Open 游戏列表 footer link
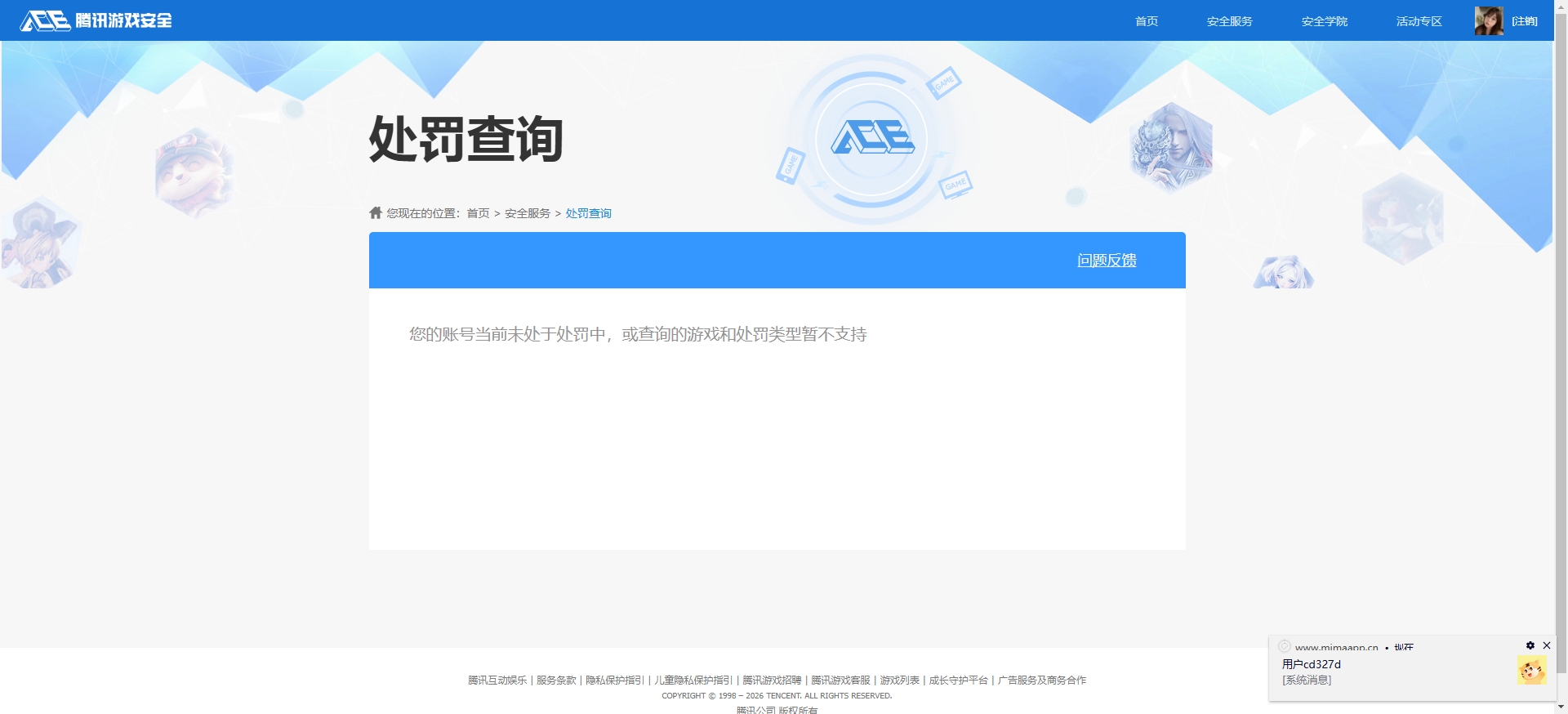 point(899,680)
